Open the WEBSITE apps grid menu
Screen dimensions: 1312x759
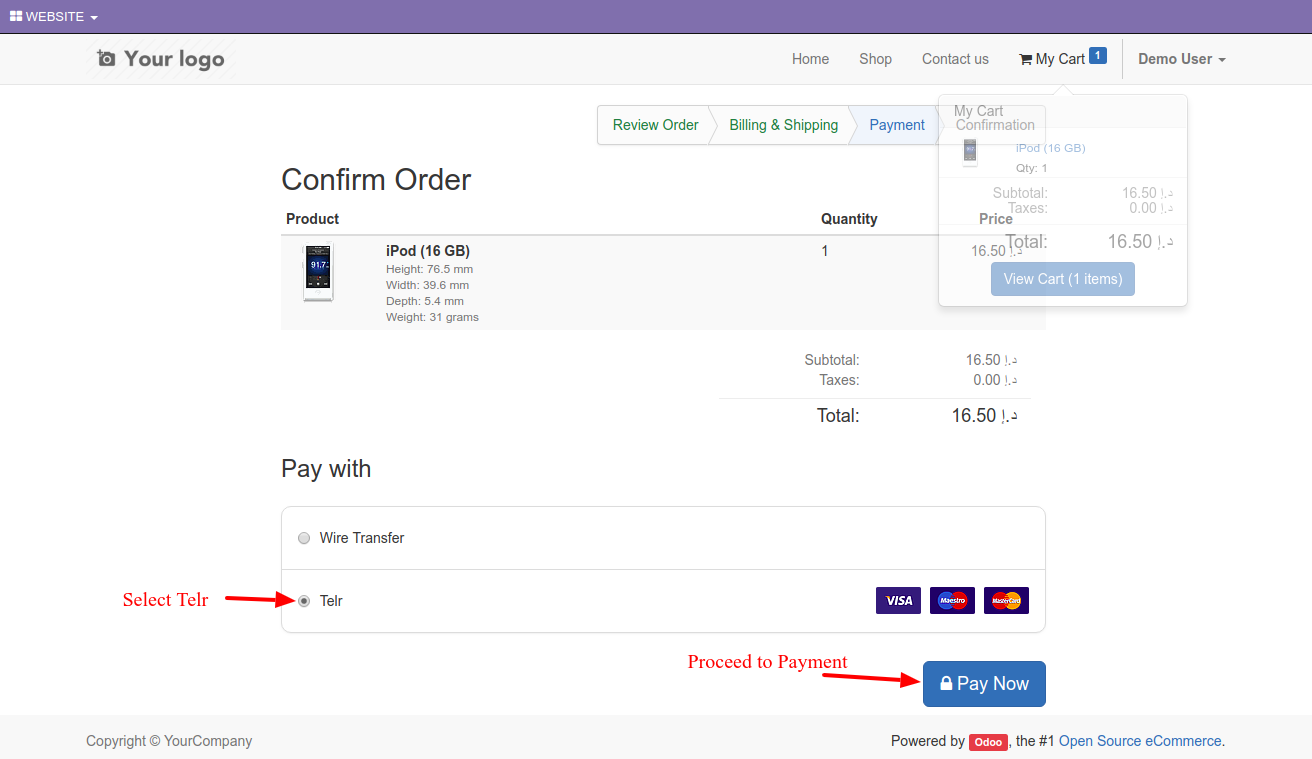coord(54,17)
